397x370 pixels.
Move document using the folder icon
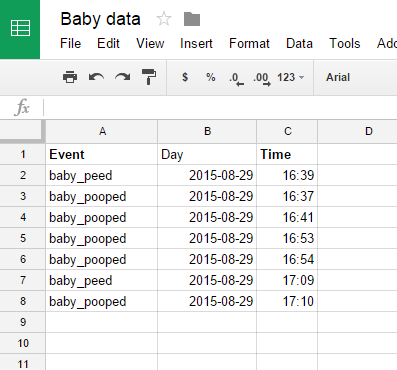(x=192, y=19)
